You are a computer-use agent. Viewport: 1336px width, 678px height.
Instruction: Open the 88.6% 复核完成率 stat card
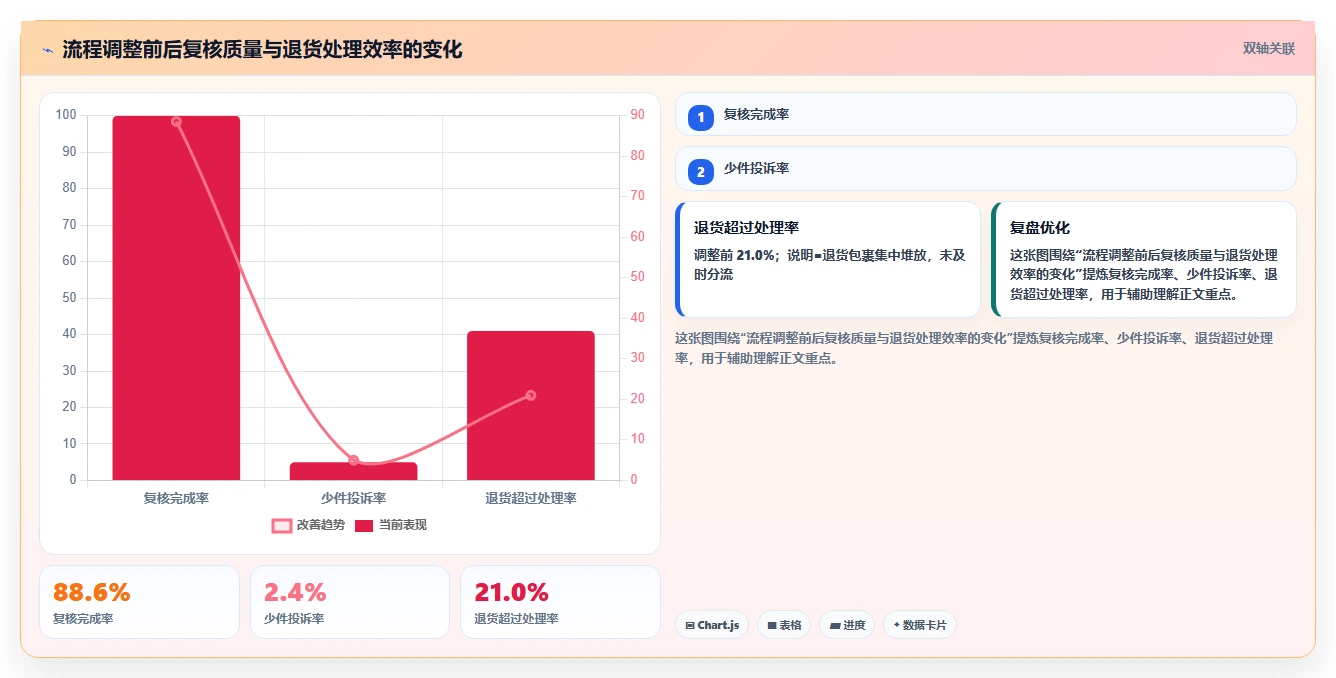(x=139, y=602)
